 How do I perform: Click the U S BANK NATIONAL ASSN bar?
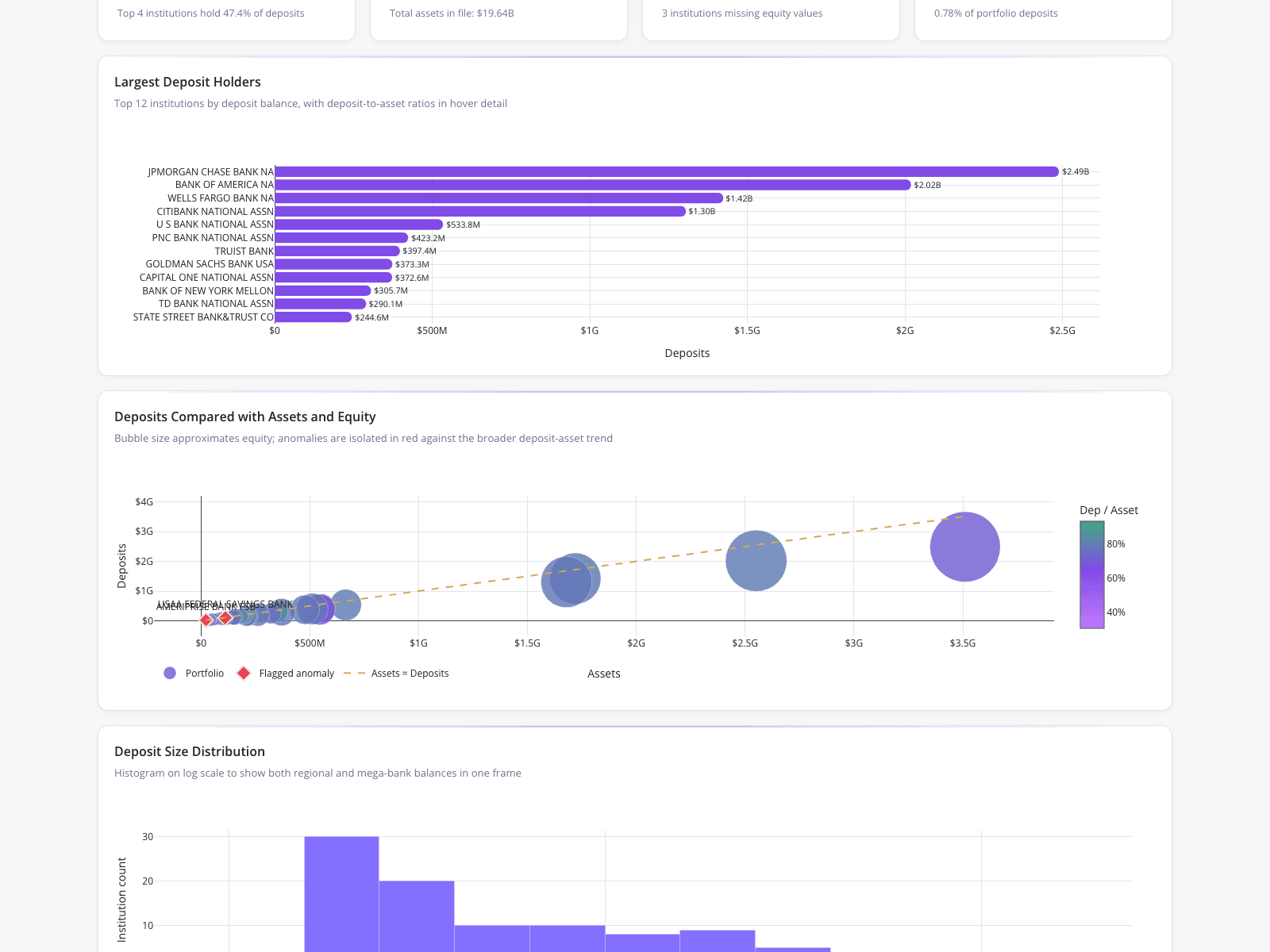(359, 225)
